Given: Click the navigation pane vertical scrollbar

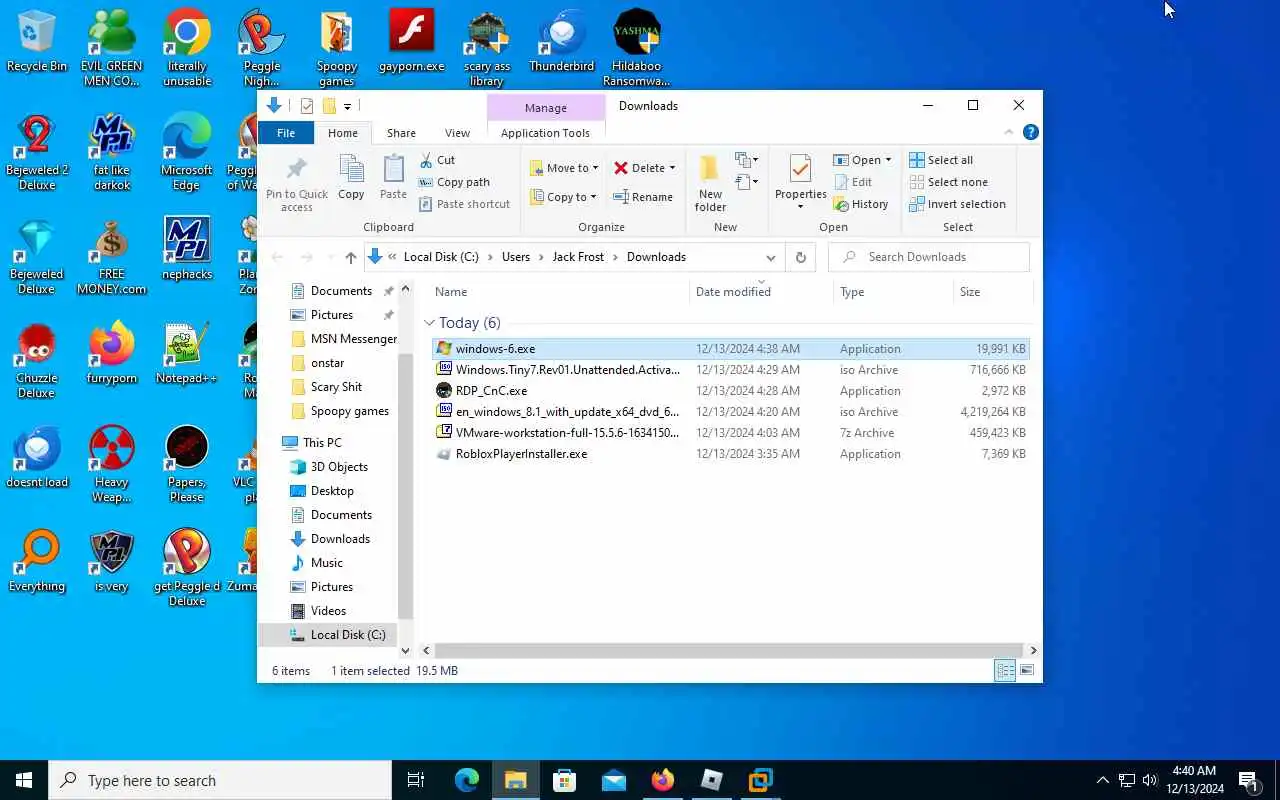Looking at the screenshot, I should [x=405, y=487].
